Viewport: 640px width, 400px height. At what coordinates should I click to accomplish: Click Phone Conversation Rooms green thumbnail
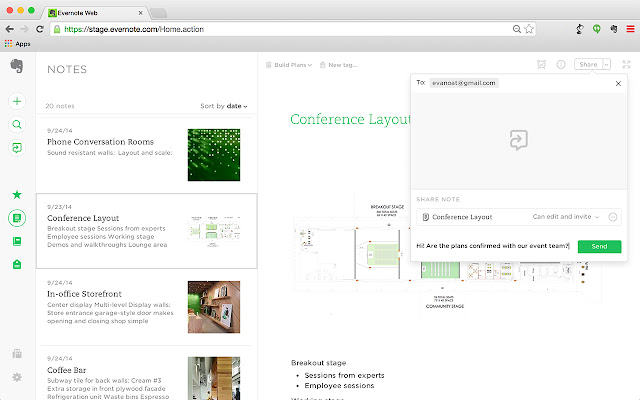pos(214,155)
